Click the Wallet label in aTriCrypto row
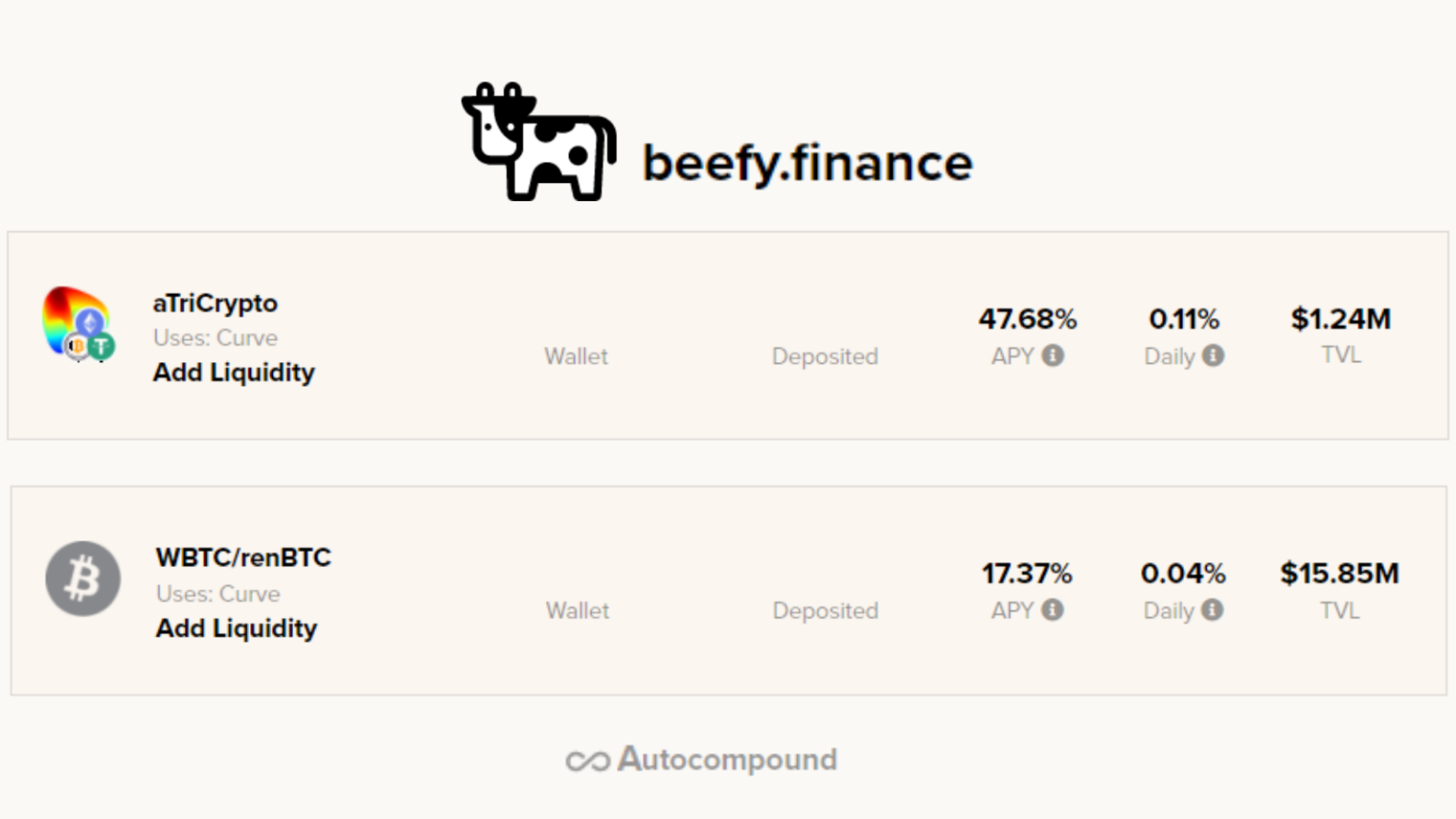Screen dimensions: 1456x819 [575, 356]
